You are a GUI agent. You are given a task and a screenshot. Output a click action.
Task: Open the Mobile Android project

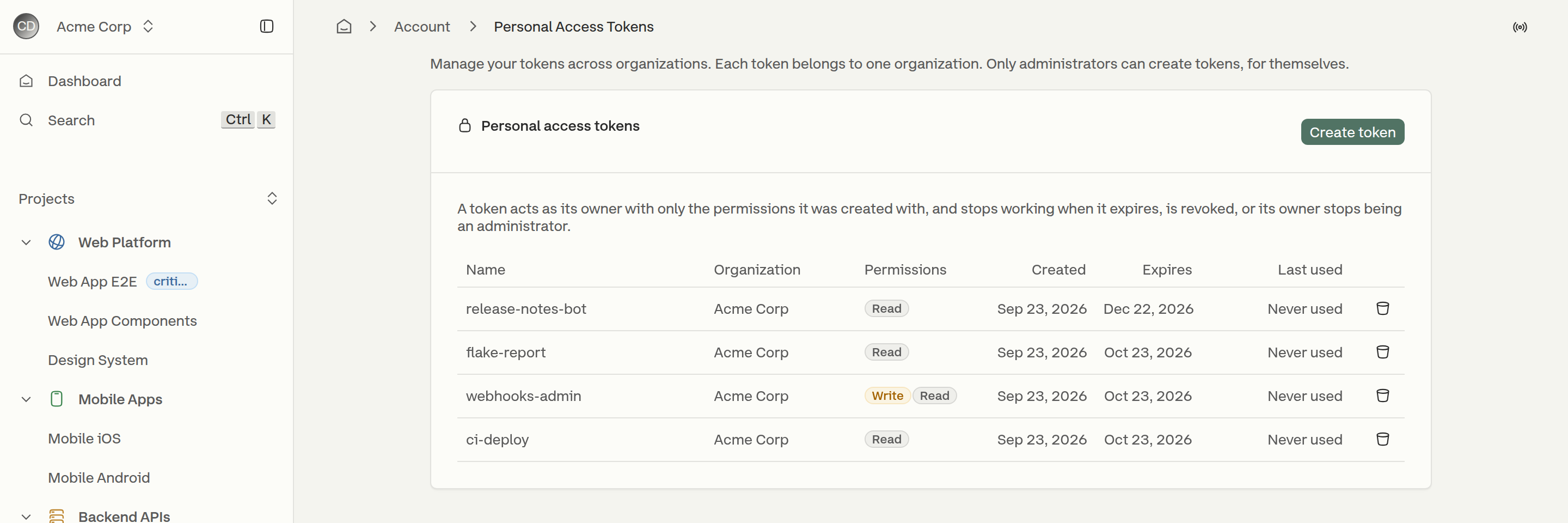[x=99, y=478]
